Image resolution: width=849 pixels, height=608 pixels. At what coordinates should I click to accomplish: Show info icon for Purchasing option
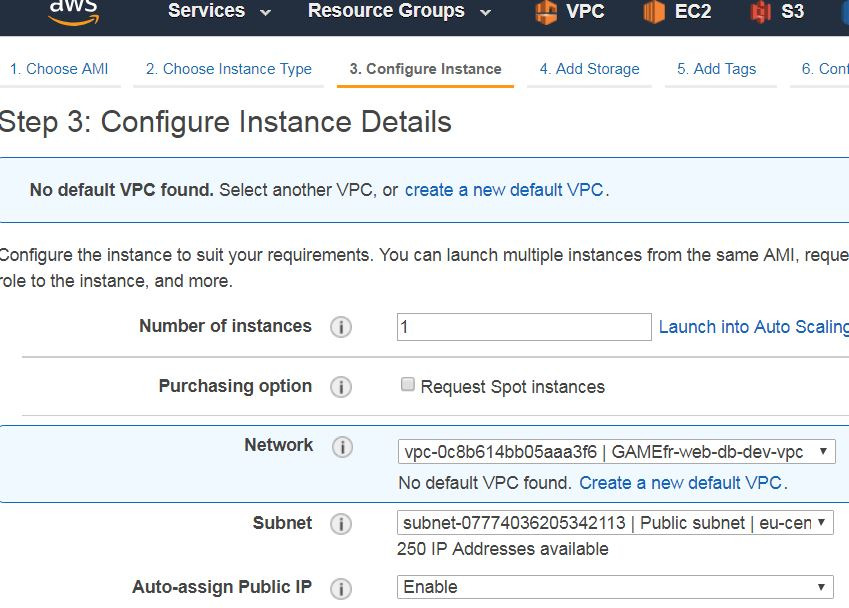pyautogui.click(x=341, y=387)
